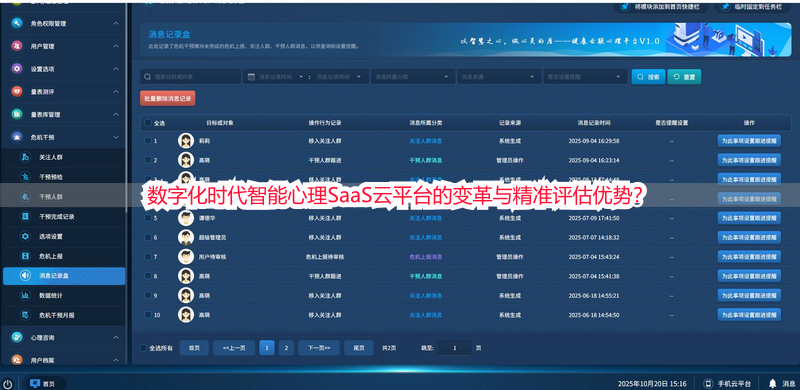The image size is (800, 390).
Task: Click the 下一页 next page button
Action: [x=319, y=348]
